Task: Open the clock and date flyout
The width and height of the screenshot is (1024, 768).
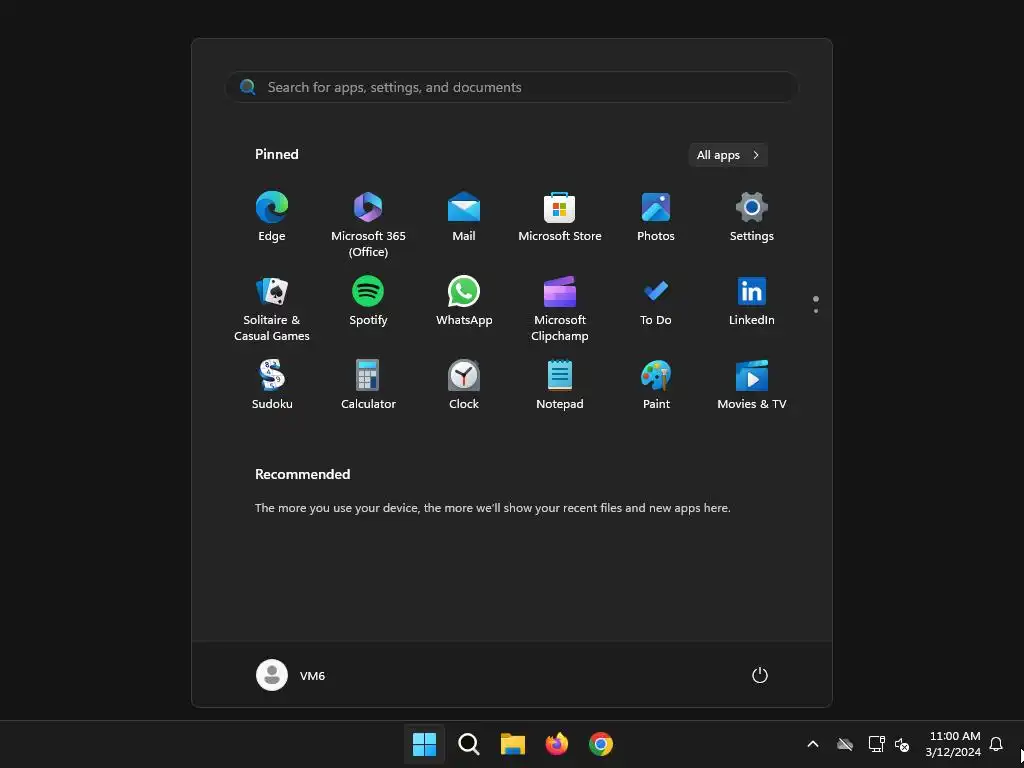Action: (953, 744)
